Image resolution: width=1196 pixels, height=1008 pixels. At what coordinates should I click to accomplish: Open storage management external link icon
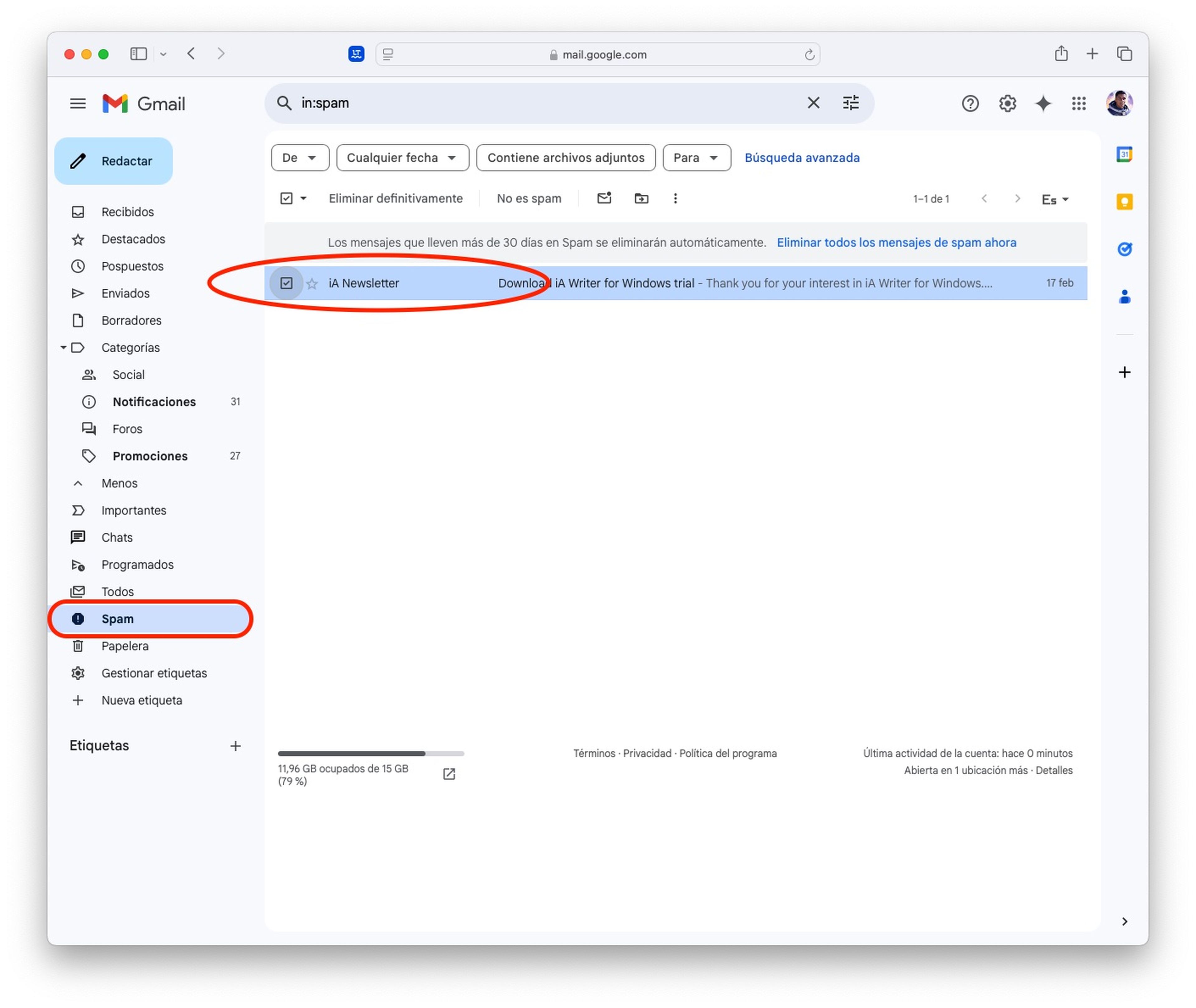pos(449,774)
